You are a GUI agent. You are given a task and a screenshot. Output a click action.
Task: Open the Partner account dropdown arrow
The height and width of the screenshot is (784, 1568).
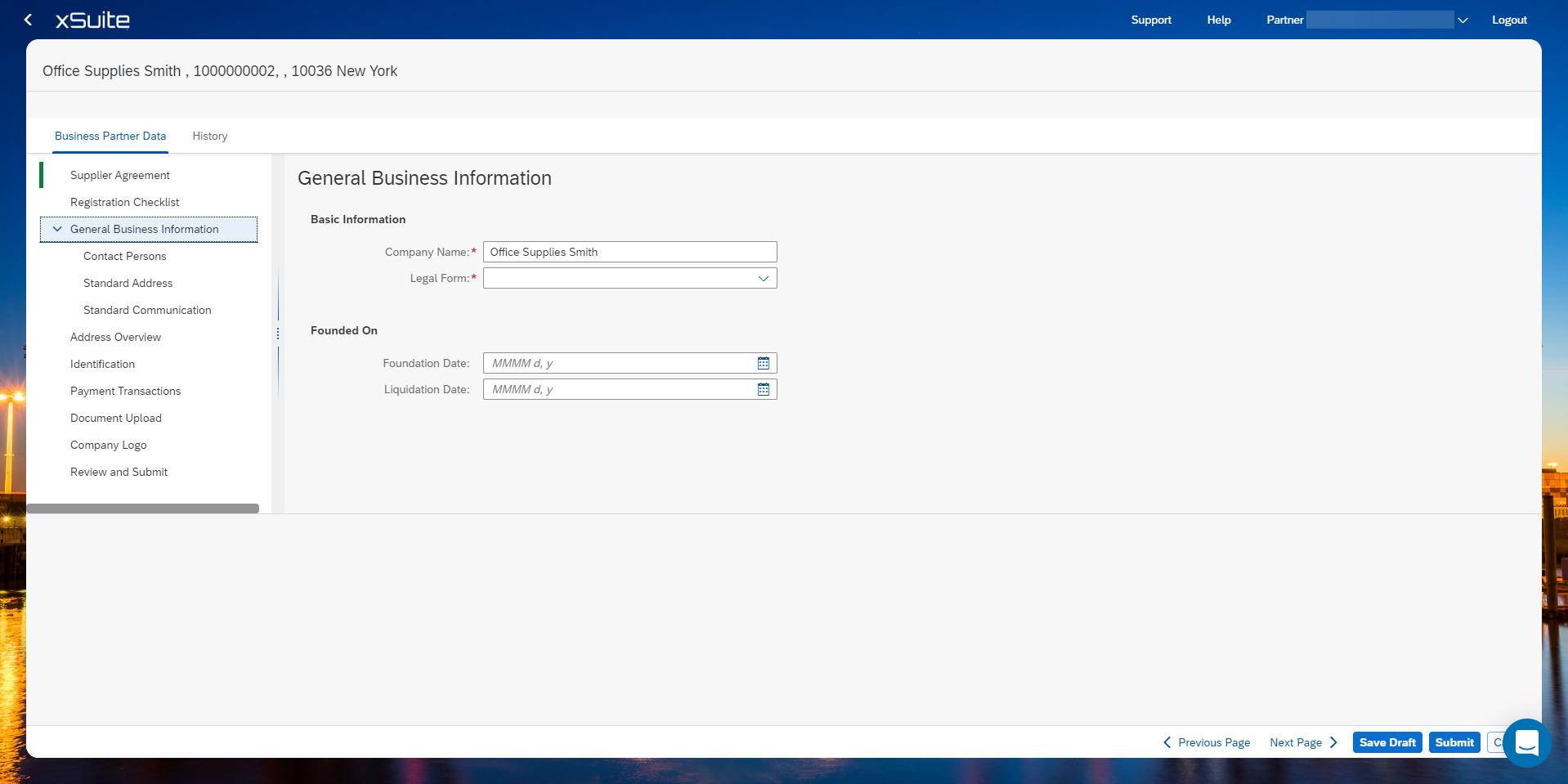coord(1463,20)
